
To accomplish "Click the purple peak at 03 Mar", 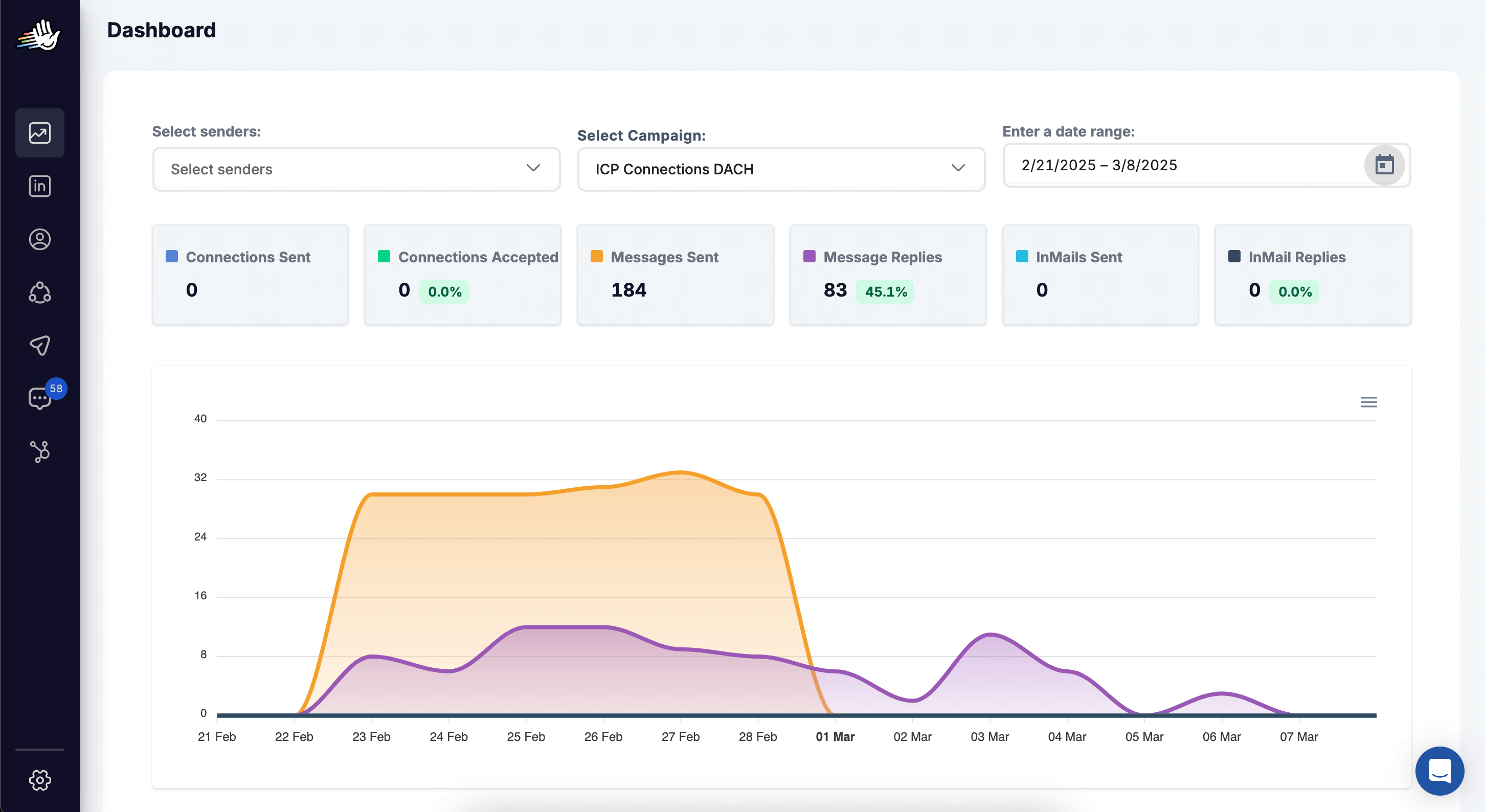I will point(990,635).
